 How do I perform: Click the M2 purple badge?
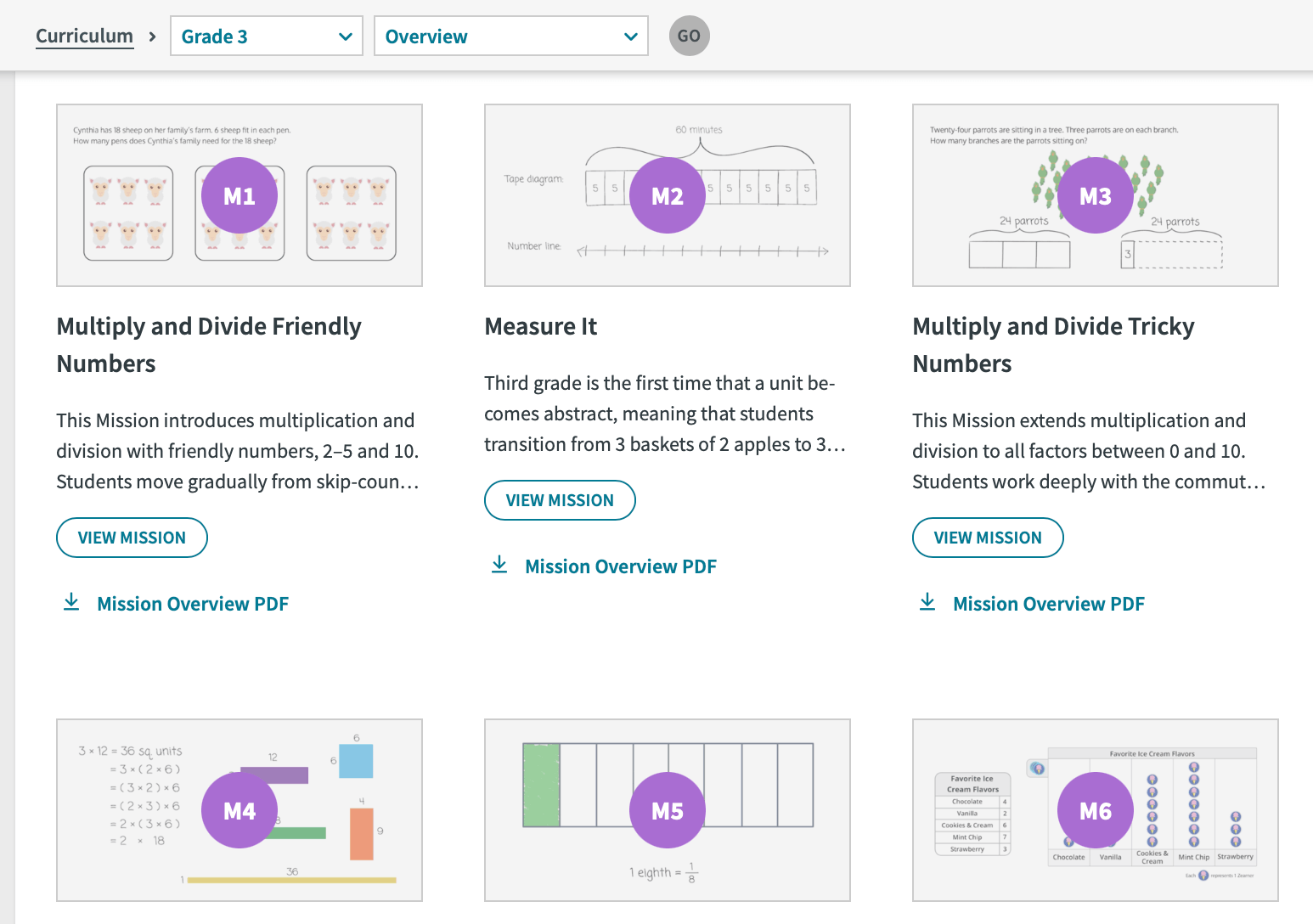point(668,195)
